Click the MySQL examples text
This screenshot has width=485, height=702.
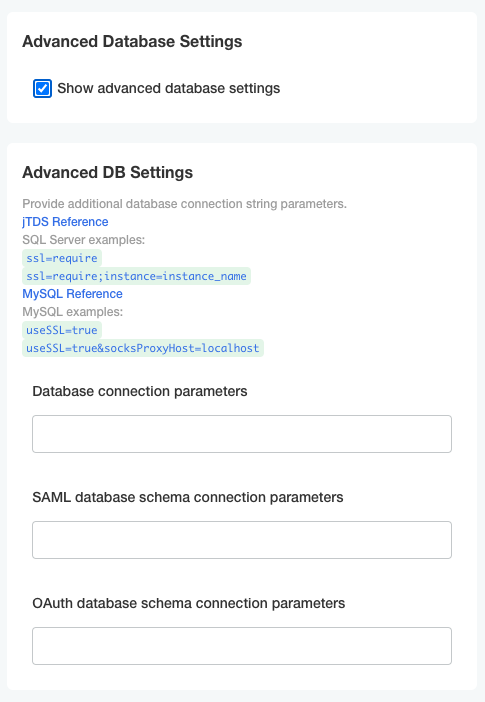tap(73, 312)
